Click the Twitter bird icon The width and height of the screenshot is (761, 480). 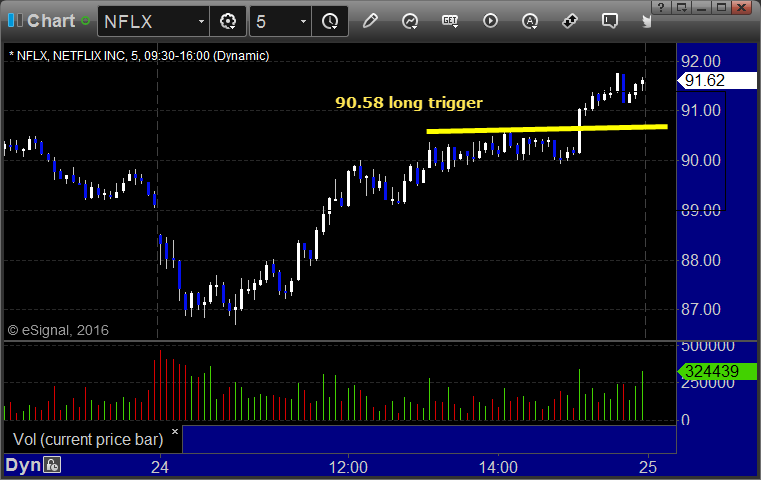tap(647, 21)
